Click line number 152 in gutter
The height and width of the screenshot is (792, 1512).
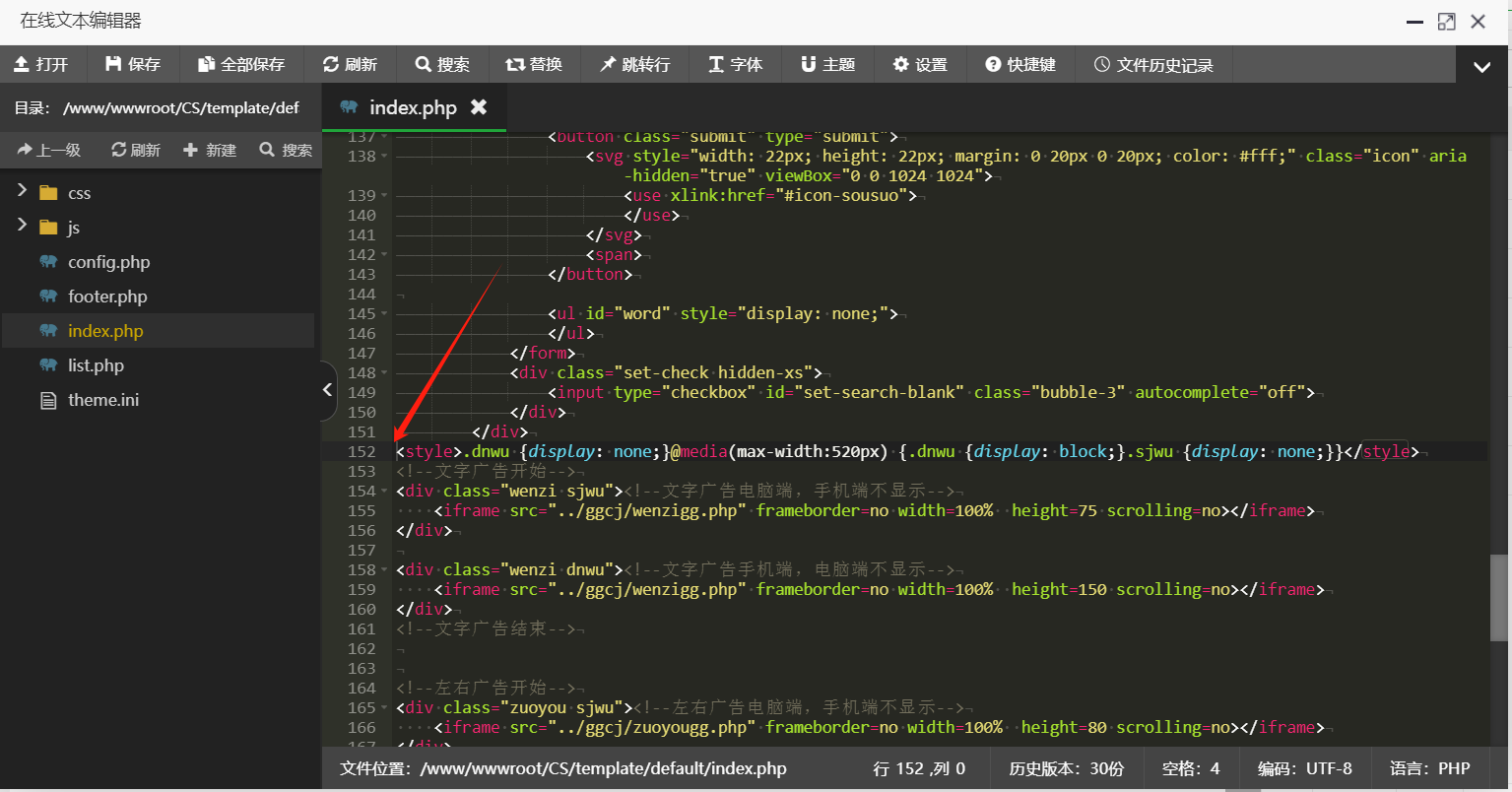pyautogui.click(x=362, y=451)
